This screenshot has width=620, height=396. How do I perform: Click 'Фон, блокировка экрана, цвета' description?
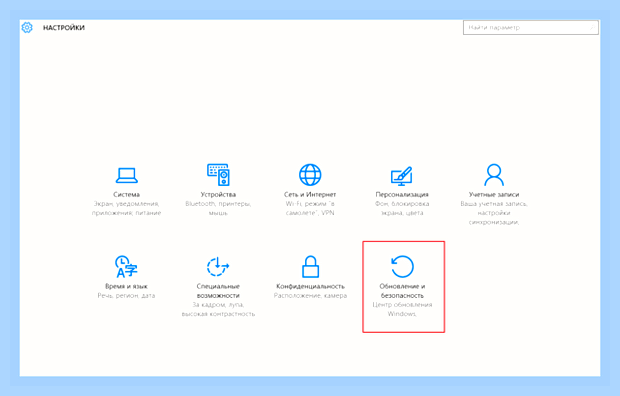click(x=402, y=208)
